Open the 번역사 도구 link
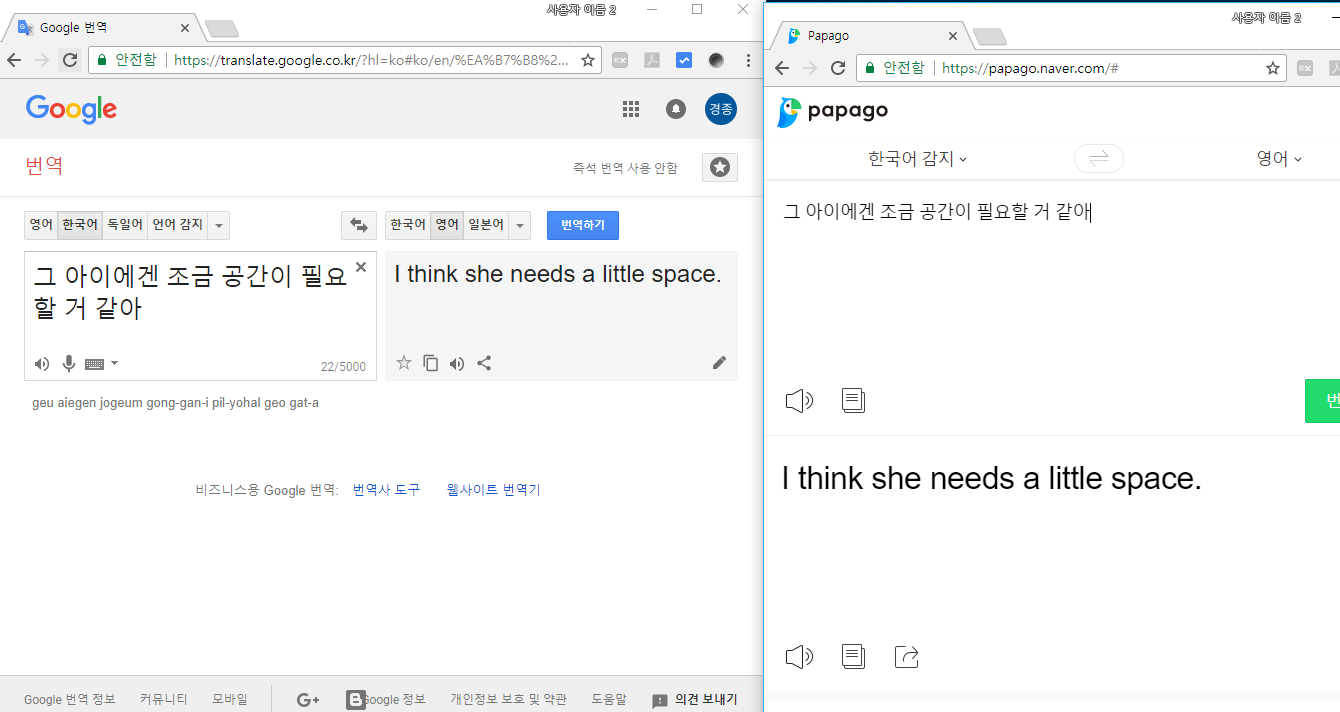1340x712 pixels. (x=386, y=490)
